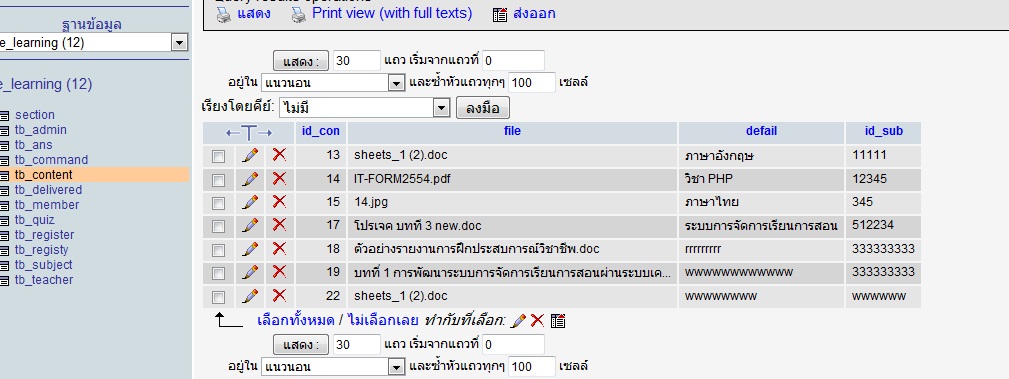Tick checkbox for id_con 19
This screenshot has height=379, width=1009.
[219, 273]
